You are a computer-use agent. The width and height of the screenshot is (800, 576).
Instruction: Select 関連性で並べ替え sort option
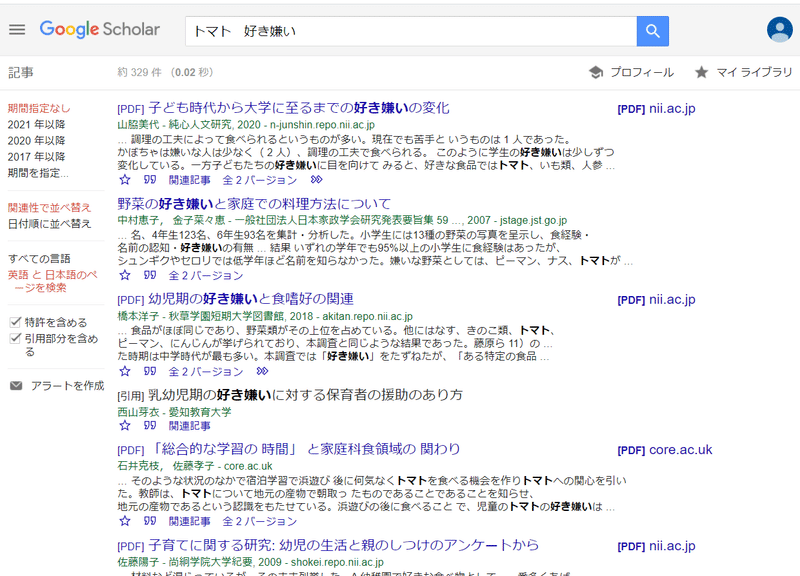click(x=49, y=208)
